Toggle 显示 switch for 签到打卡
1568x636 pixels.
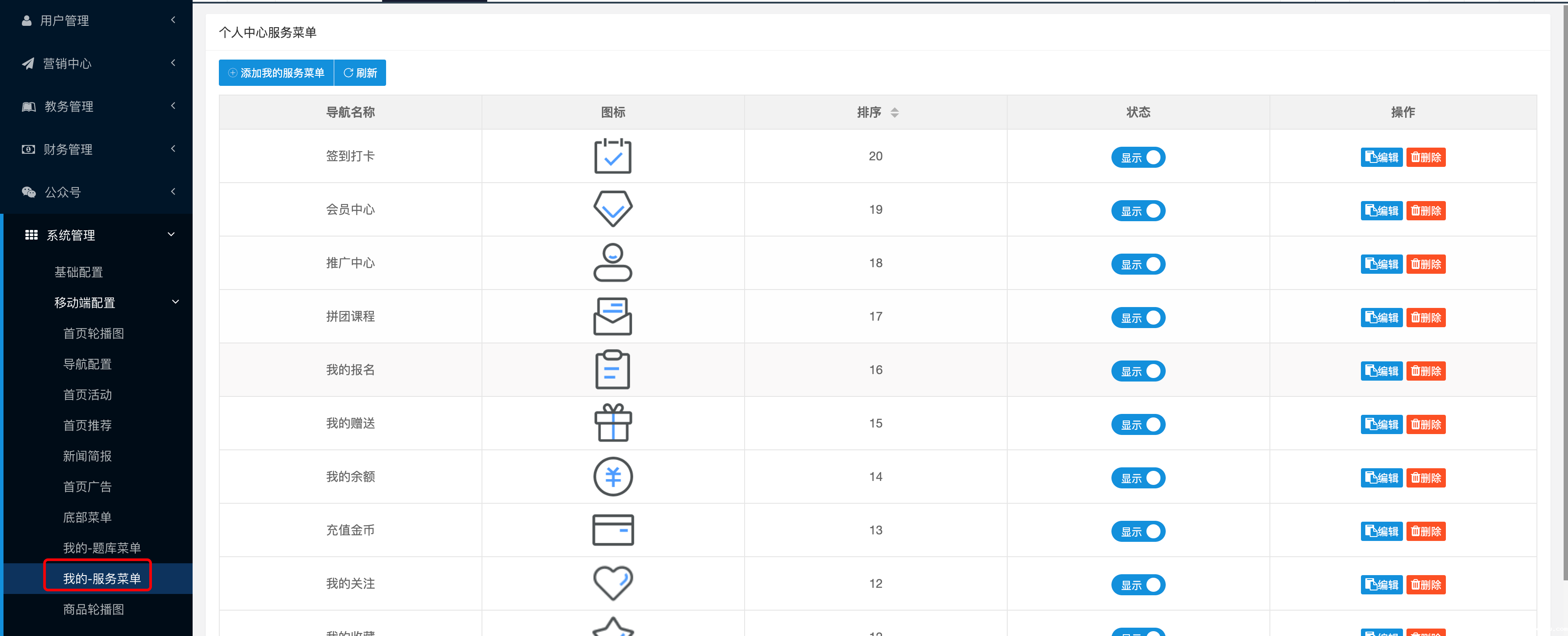click(1138, 157)
